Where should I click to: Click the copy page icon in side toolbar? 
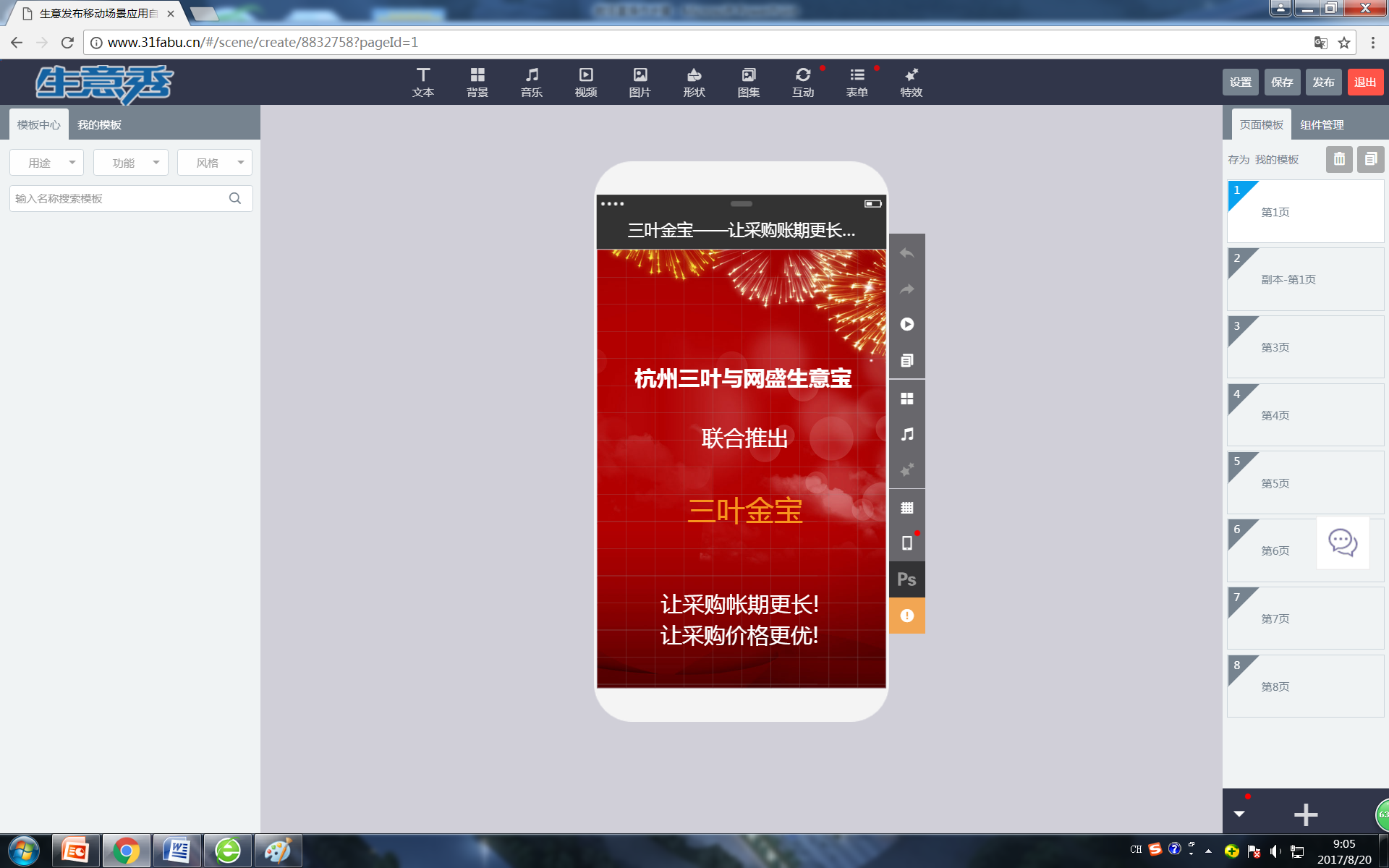[x=906, y=360]
